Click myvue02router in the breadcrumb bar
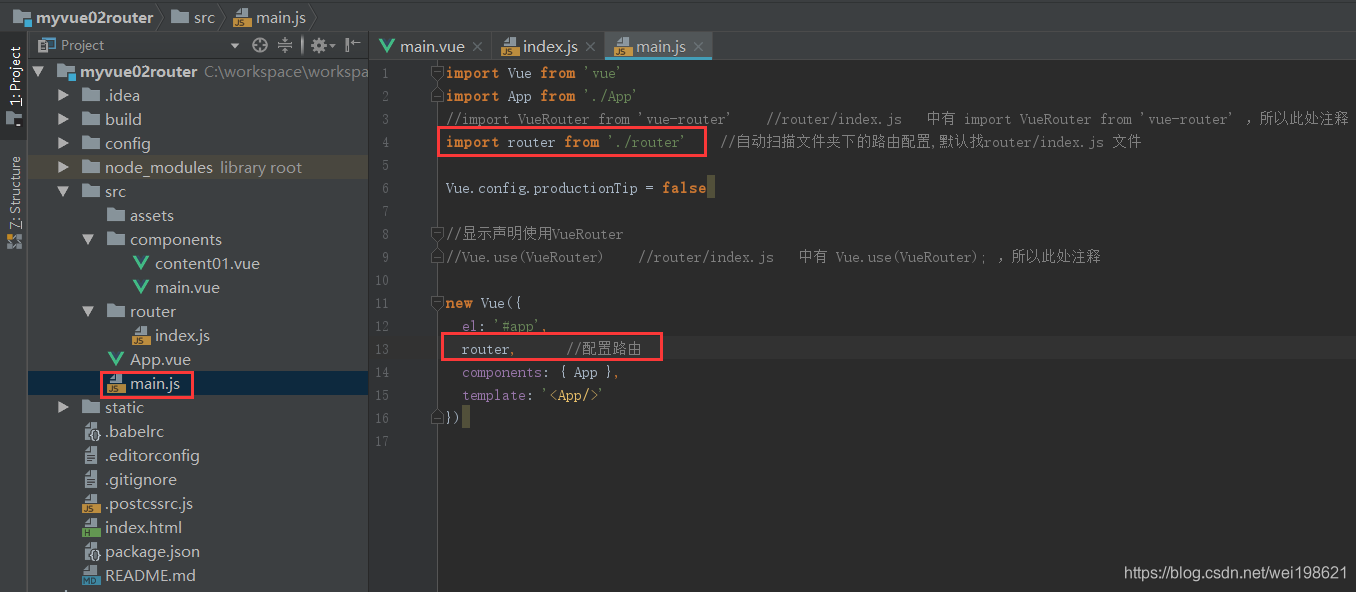1356x592 pixels. tap(83, 17)
